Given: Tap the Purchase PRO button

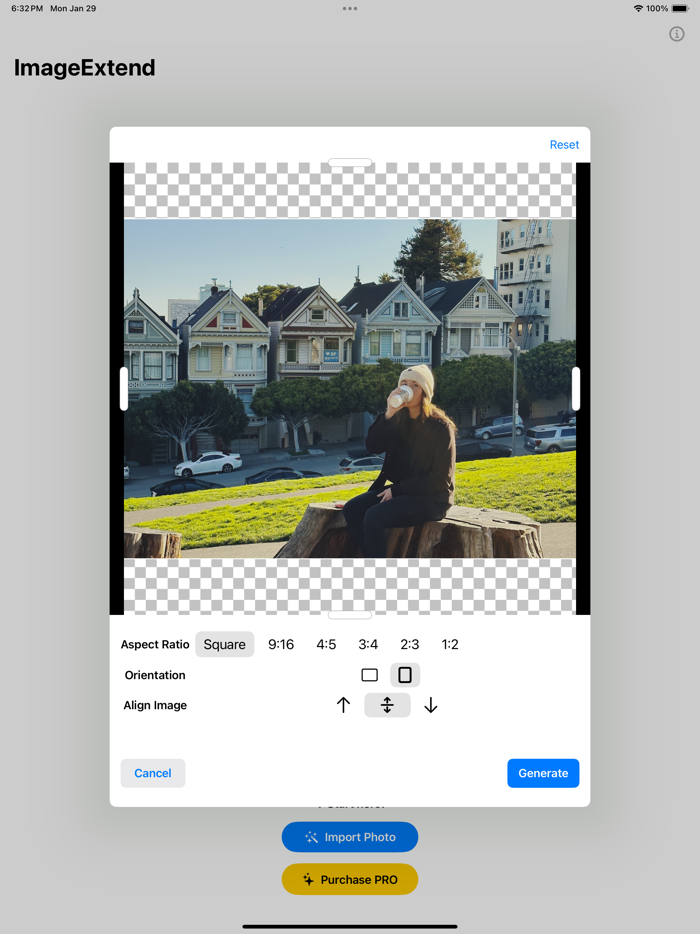Looking at the screenshot, I should click(x=350, y=879).
